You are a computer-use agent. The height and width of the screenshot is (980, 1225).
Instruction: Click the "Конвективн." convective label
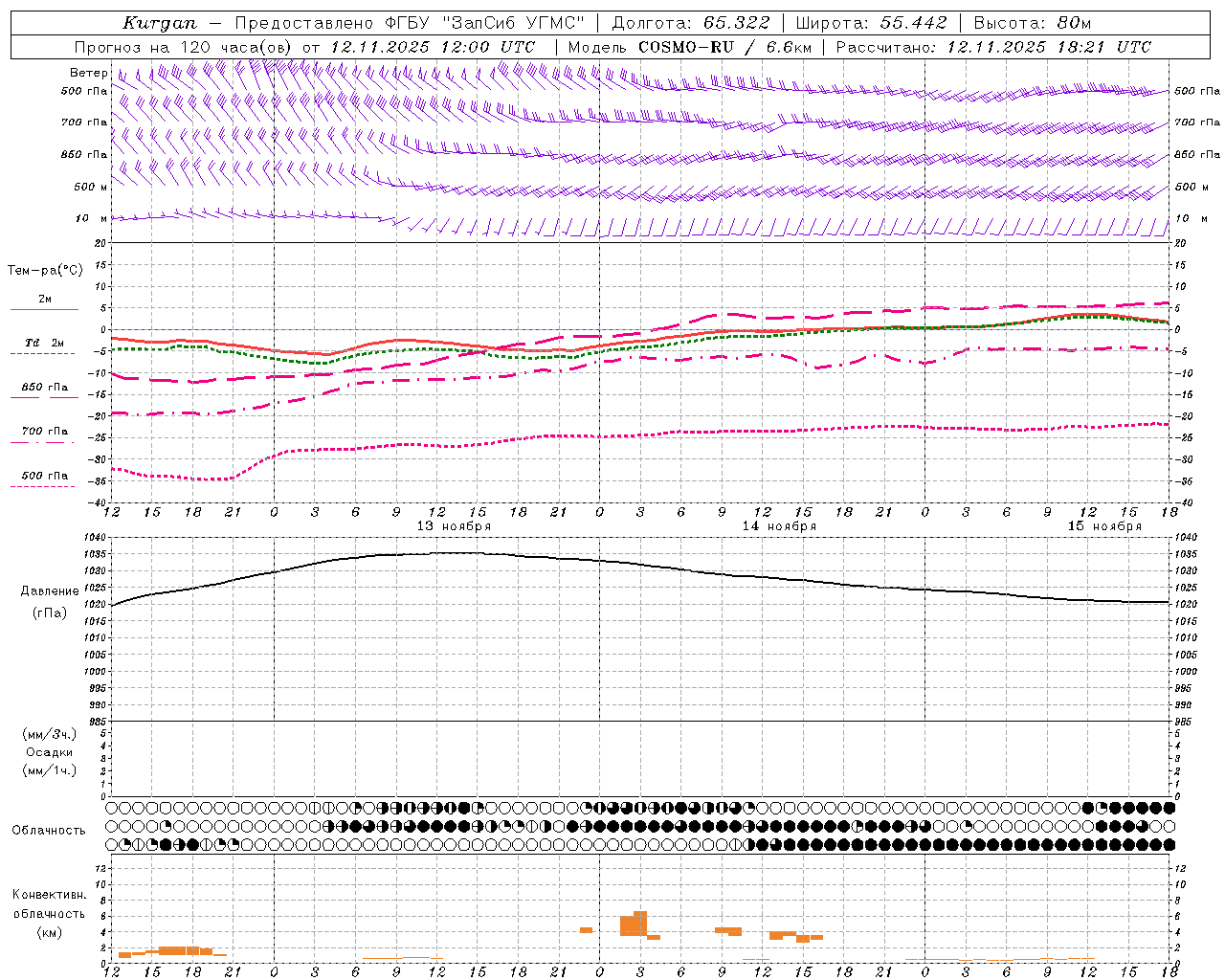coord(50,895)
